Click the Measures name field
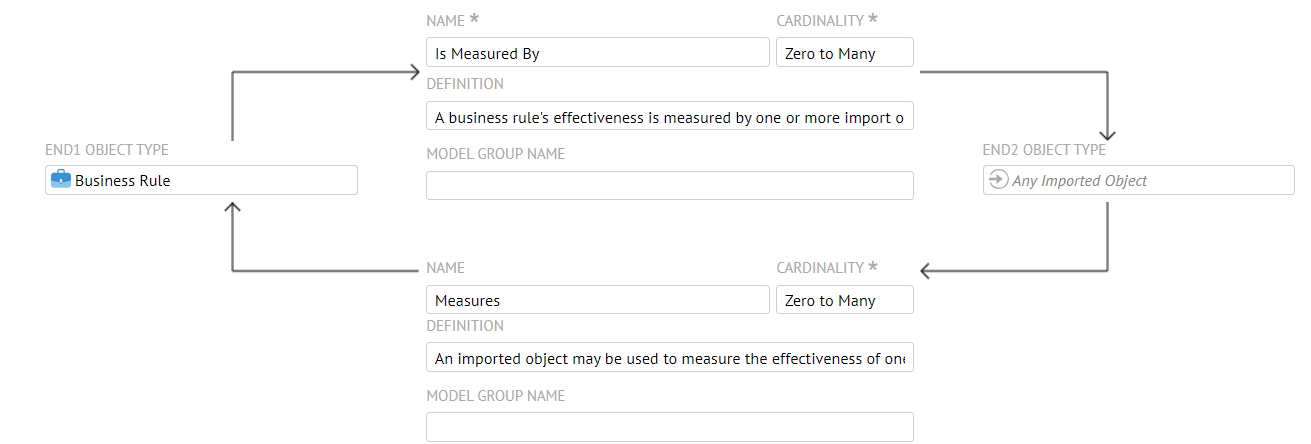The height and width of the screenshot is (444, 1311). (x=597, y=300)
